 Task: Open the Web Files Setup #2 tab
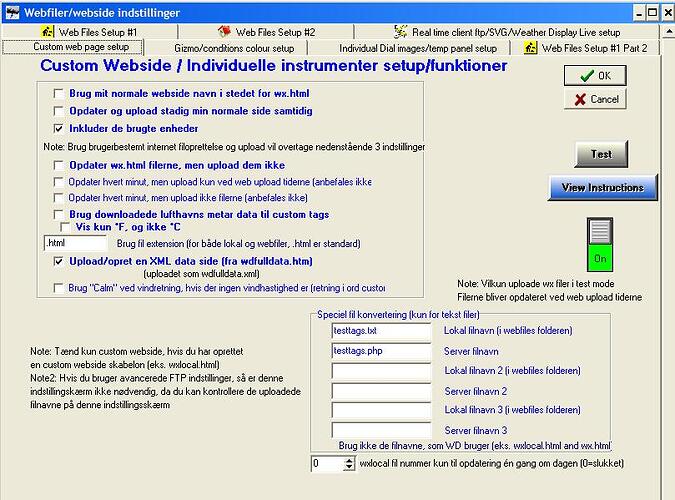coord(266,32)
